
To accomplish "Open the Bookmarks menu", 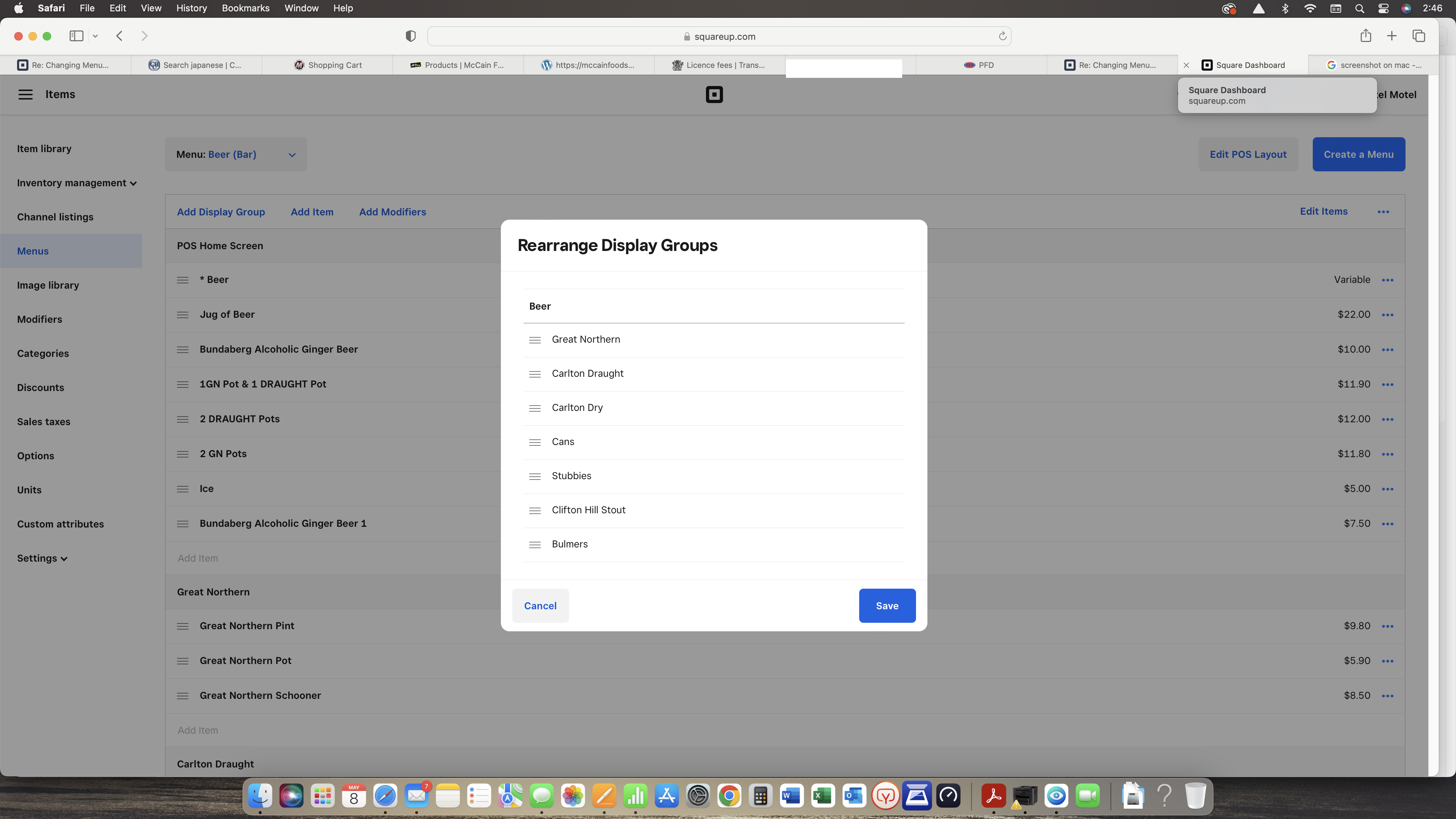I will (245, 8).
